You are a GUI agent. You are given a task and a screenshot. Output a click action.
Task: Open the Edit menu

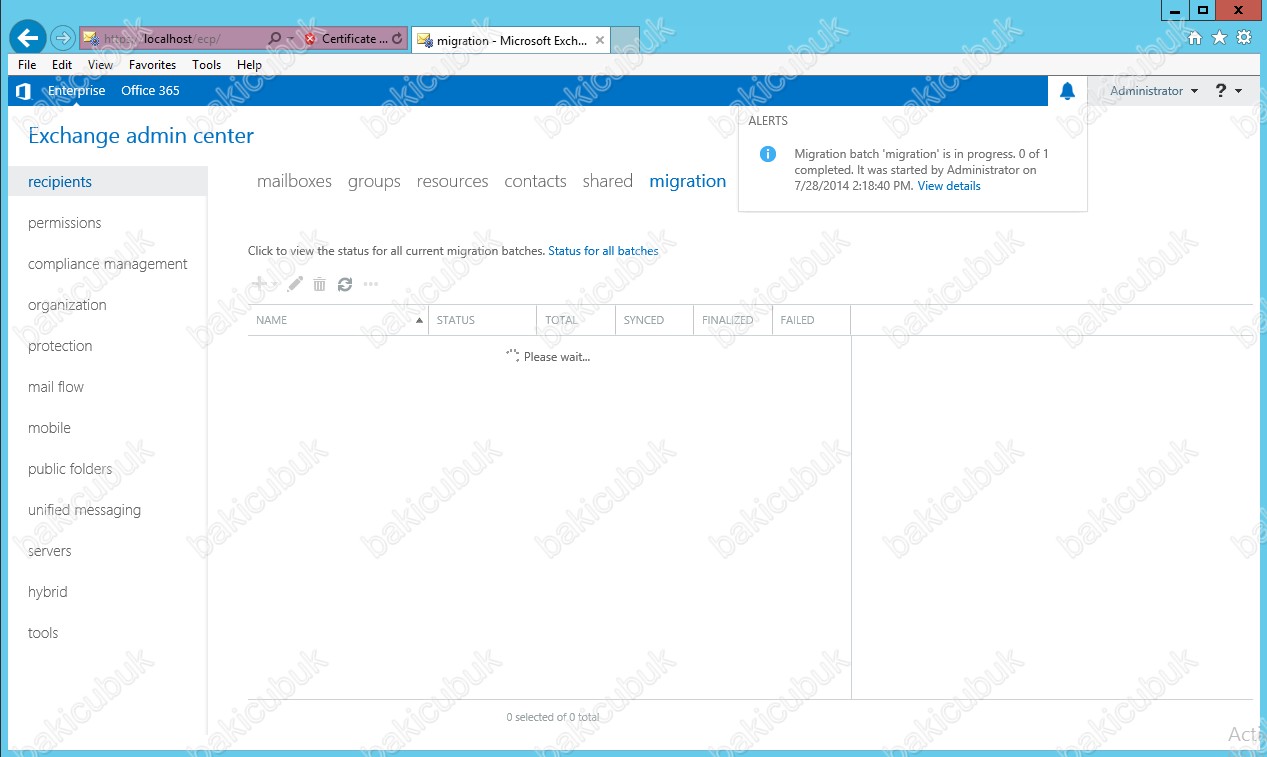62,65
